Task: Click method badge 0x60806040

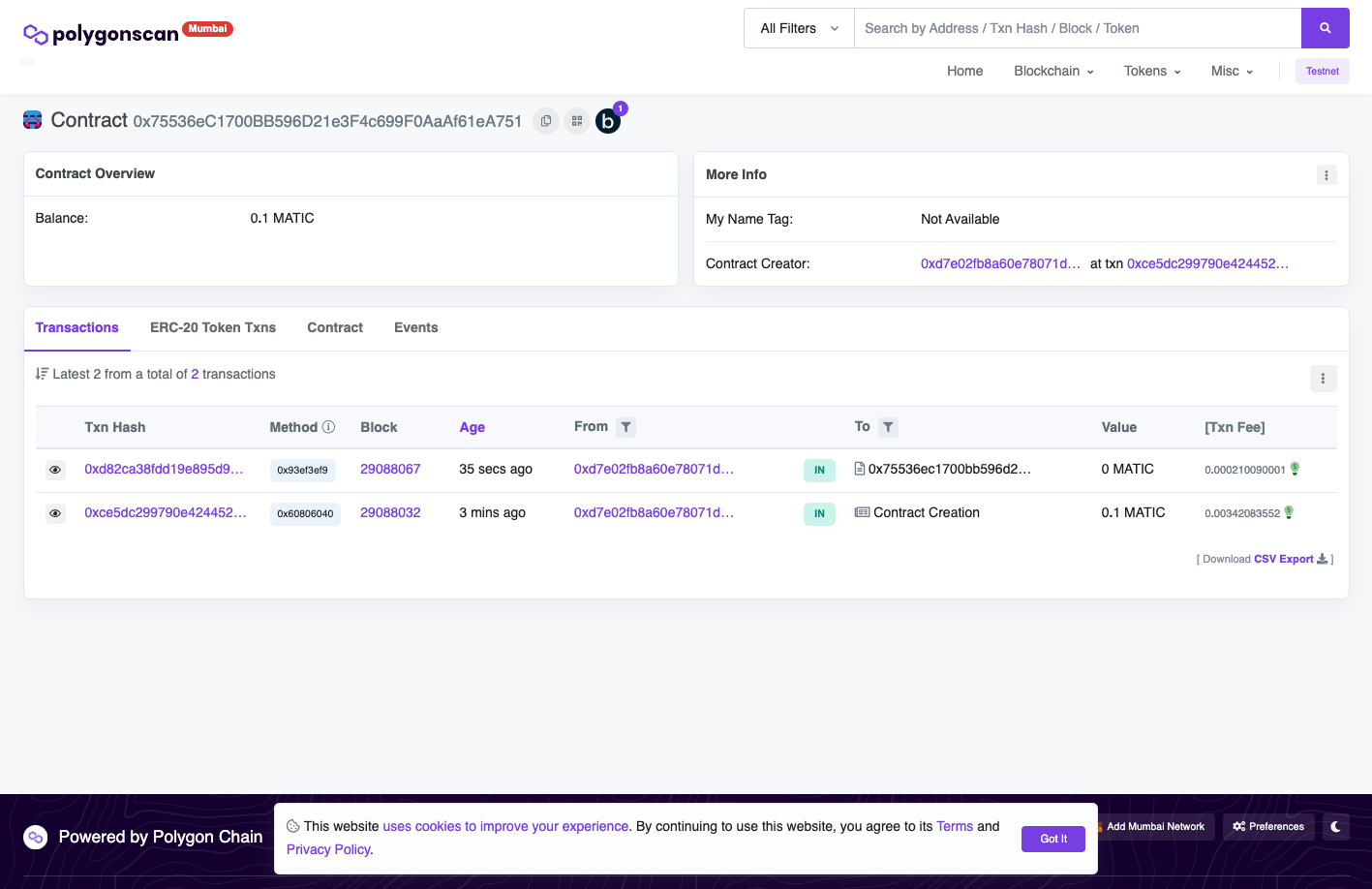Action: 305,513
